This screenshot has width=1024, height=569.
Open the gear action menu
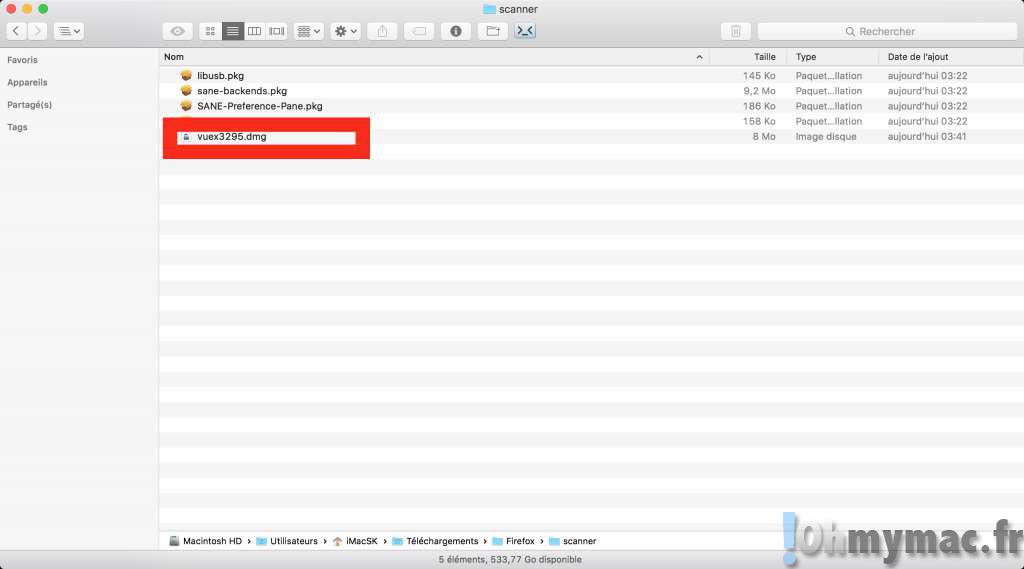(x=345, y=31)
